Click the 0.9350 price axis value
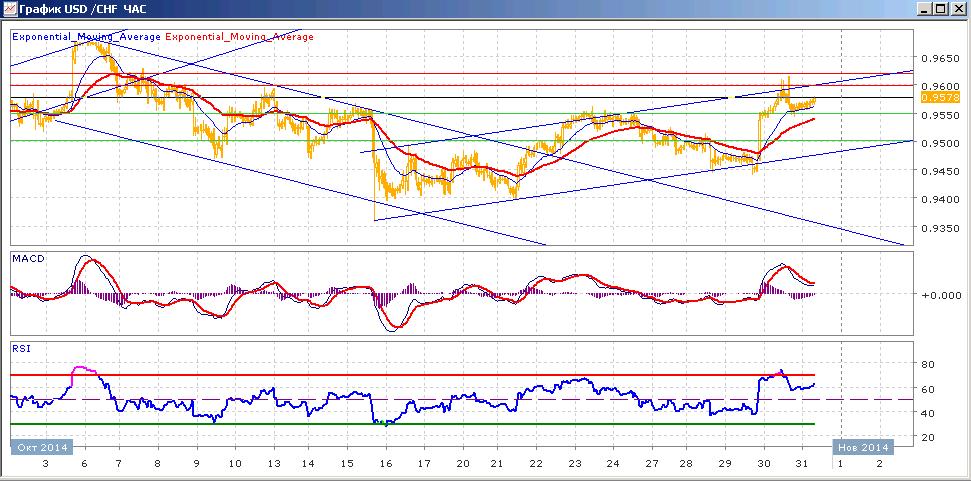971x481 pixels. [x=941, y=228]
